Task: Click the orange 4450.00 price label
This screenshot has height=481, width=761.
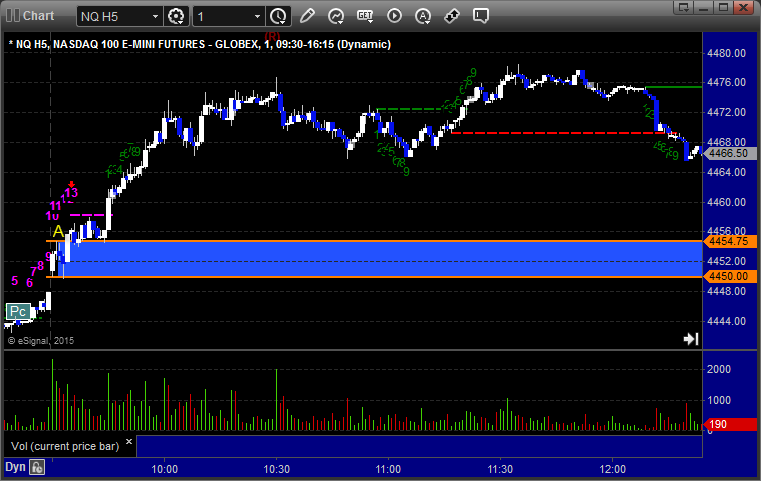Action: pyautogui.click(x=729, y=277)
